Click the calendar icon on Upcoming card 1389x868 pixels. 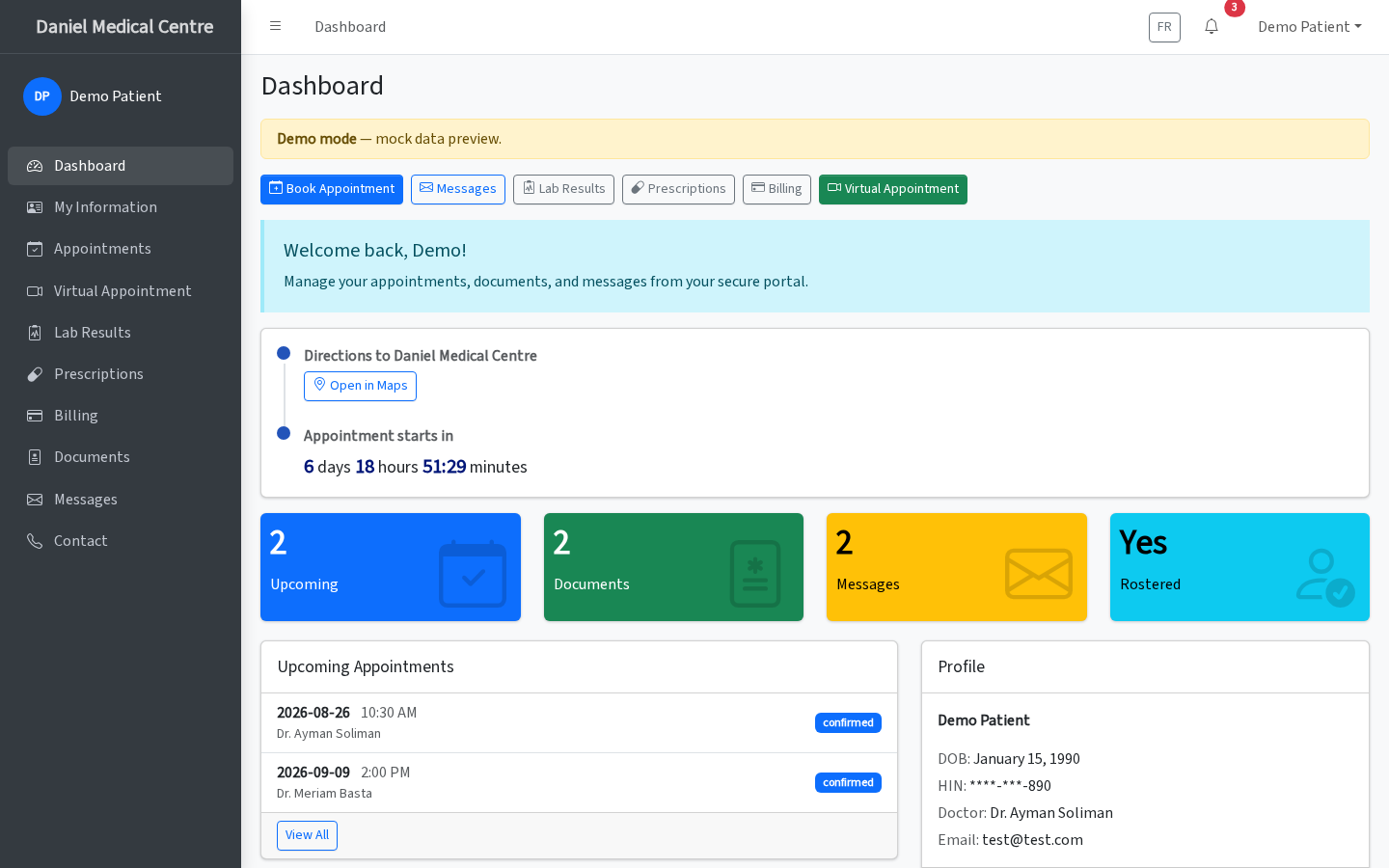pos(473,574)
